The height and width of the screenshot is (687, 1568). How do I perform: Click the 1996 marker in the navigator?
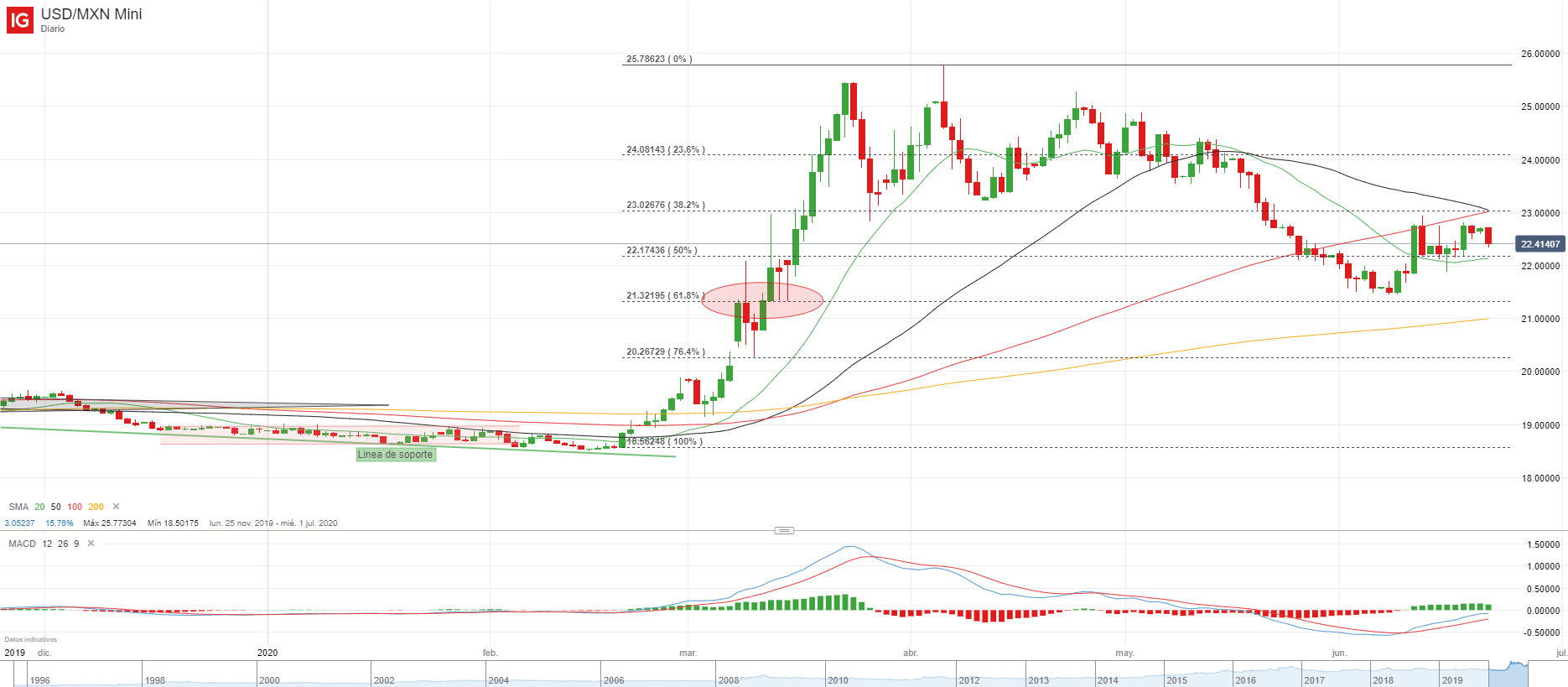pos(39,680)
